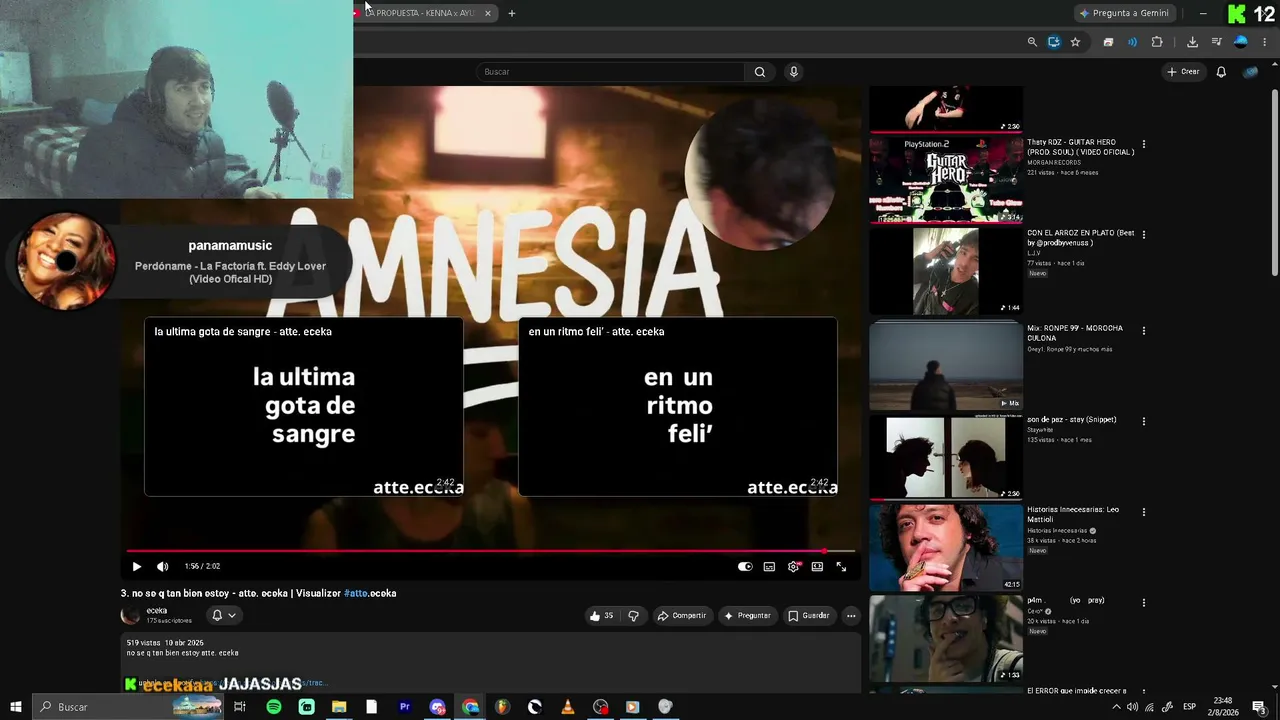Image resolution: width=1280 pixels, height=720 pixels.
Task: Select the LA PROPUESTA - KENNA browser tab
Action: (x=420, y=13)
